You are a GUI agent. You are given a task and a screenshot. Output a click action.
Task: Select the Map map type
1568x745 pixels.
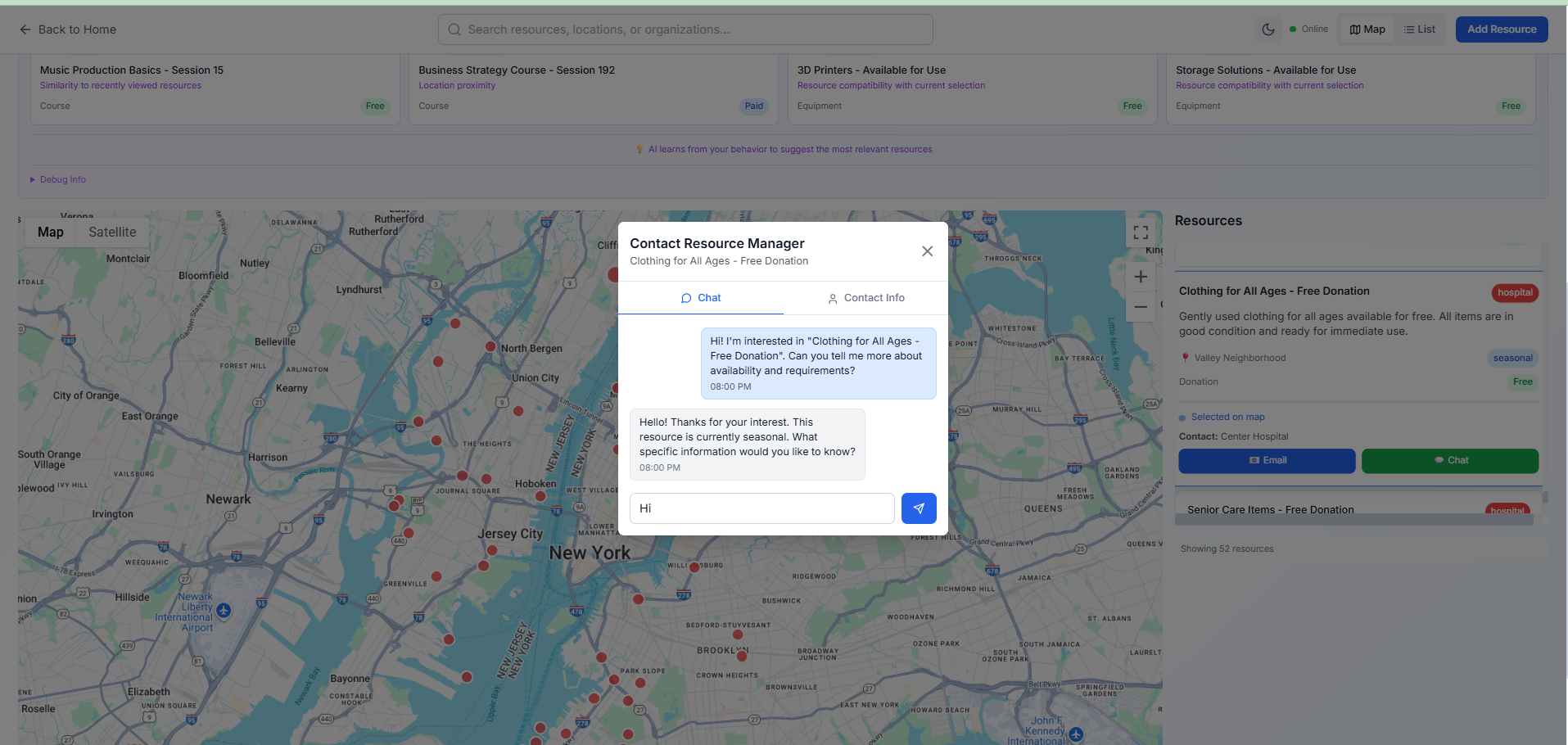(x=51, y=233)
